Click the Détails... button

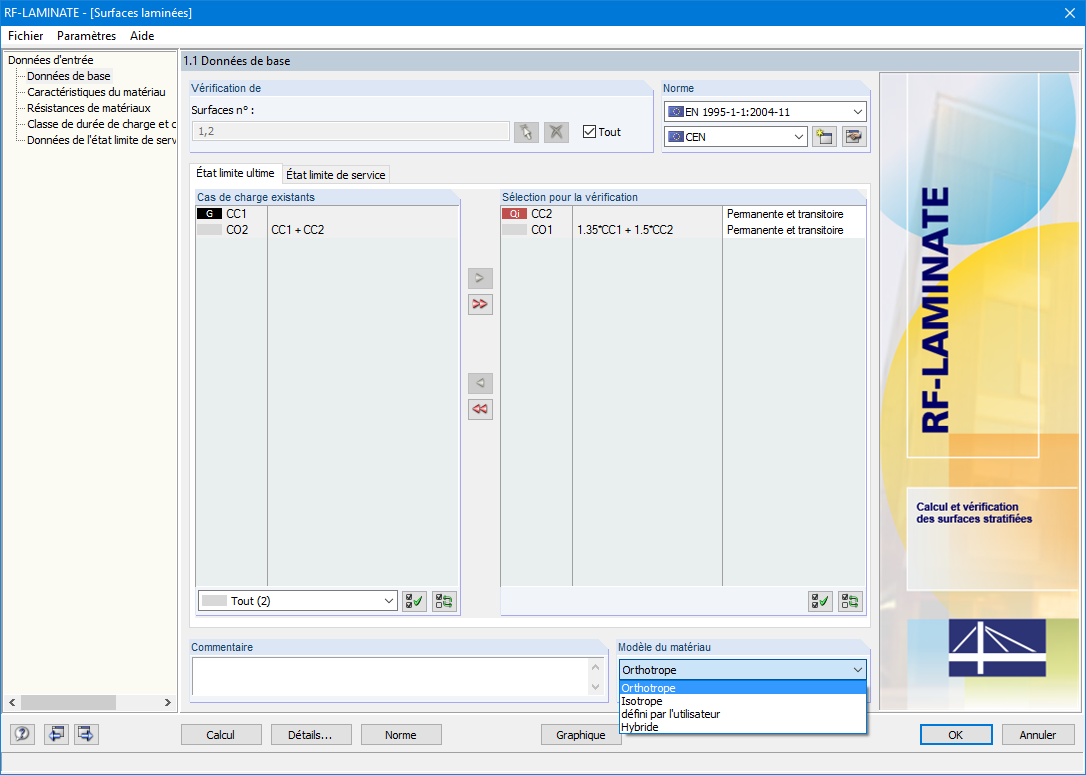pos(311,735)
